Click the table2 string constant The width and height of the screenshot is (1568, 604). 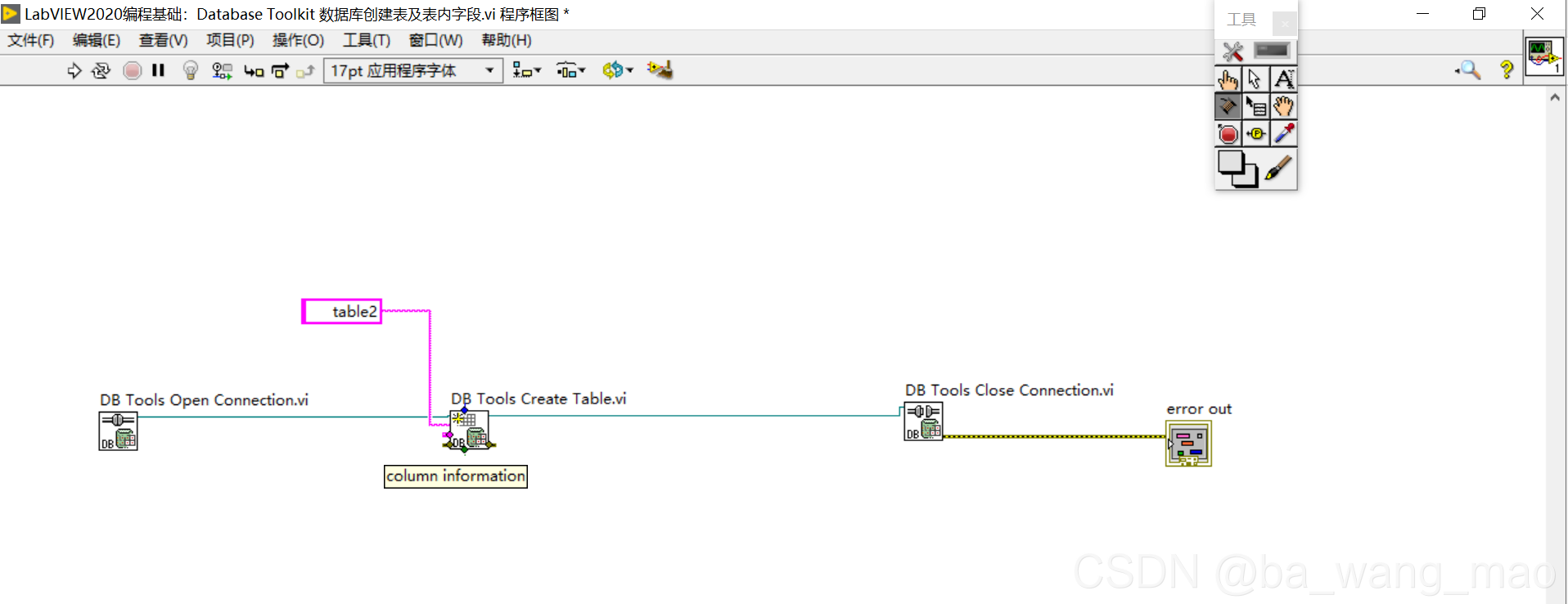pos(342,312)
